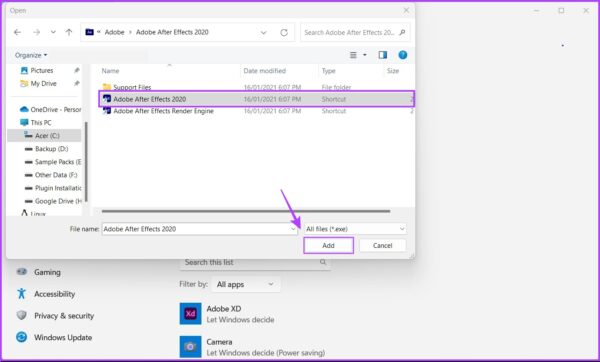Change view layout icon
This screenshot has height=362, width=600.
(353, 55)
